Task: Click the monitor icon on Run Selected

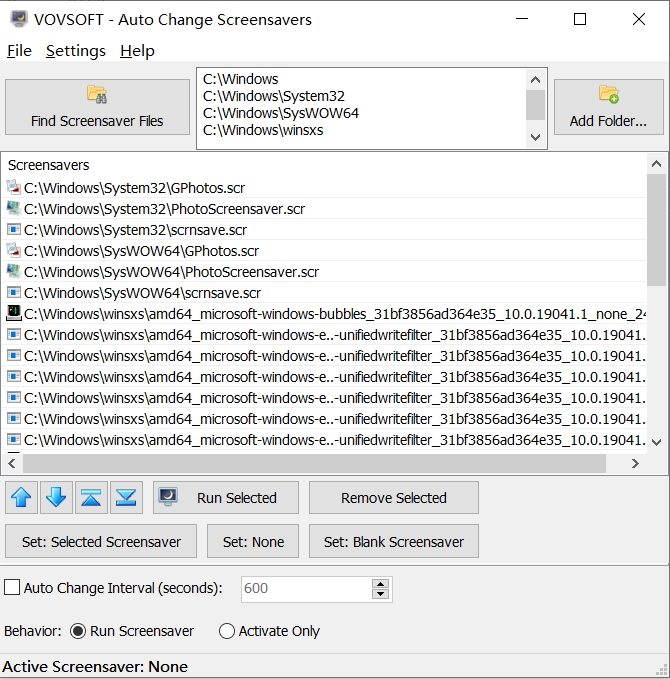Action: tap(168, 497)
